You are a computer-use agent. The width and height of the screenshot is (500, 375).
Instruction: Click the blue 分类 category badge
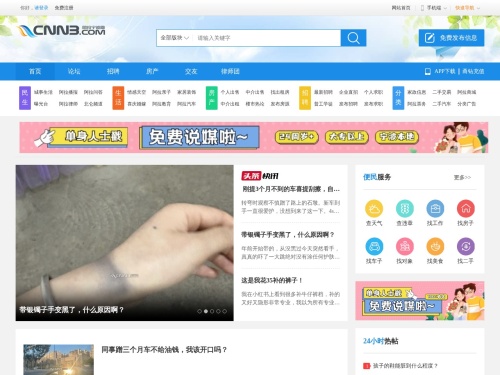point(398,98)
